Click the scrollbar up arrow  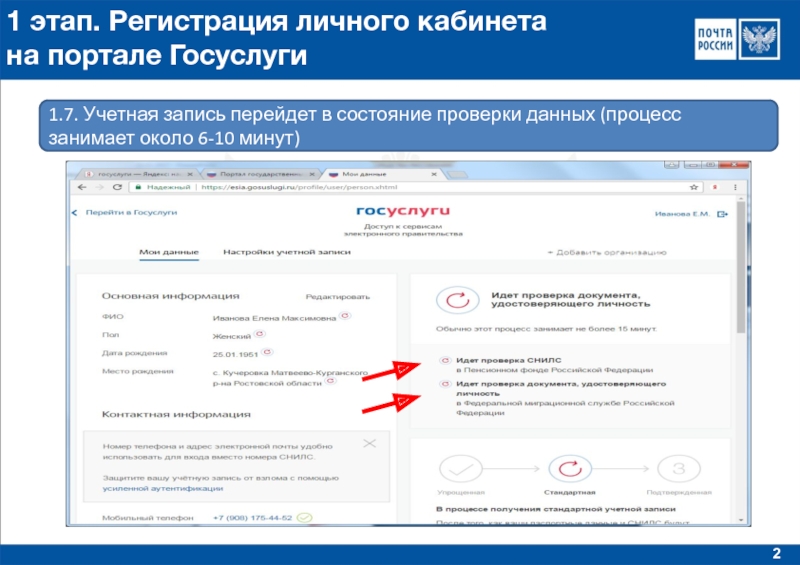(x=741, y=199)
